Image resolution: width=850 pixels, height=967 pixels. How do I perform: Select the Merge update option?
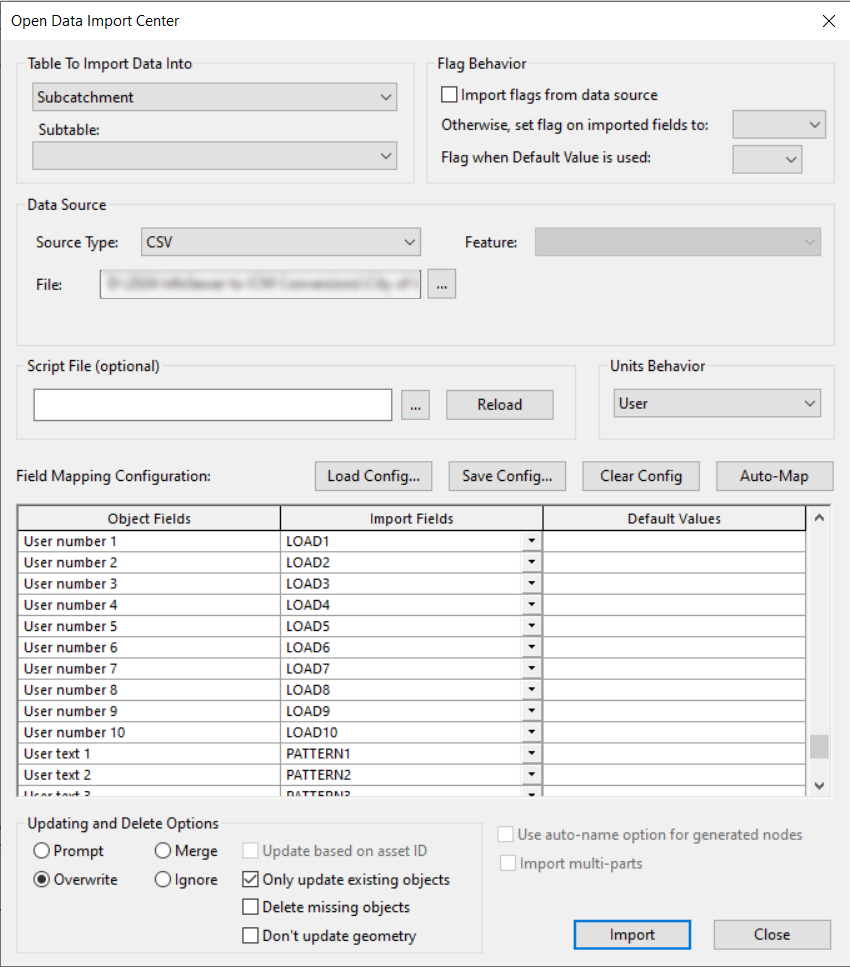[x=161, y=851]
